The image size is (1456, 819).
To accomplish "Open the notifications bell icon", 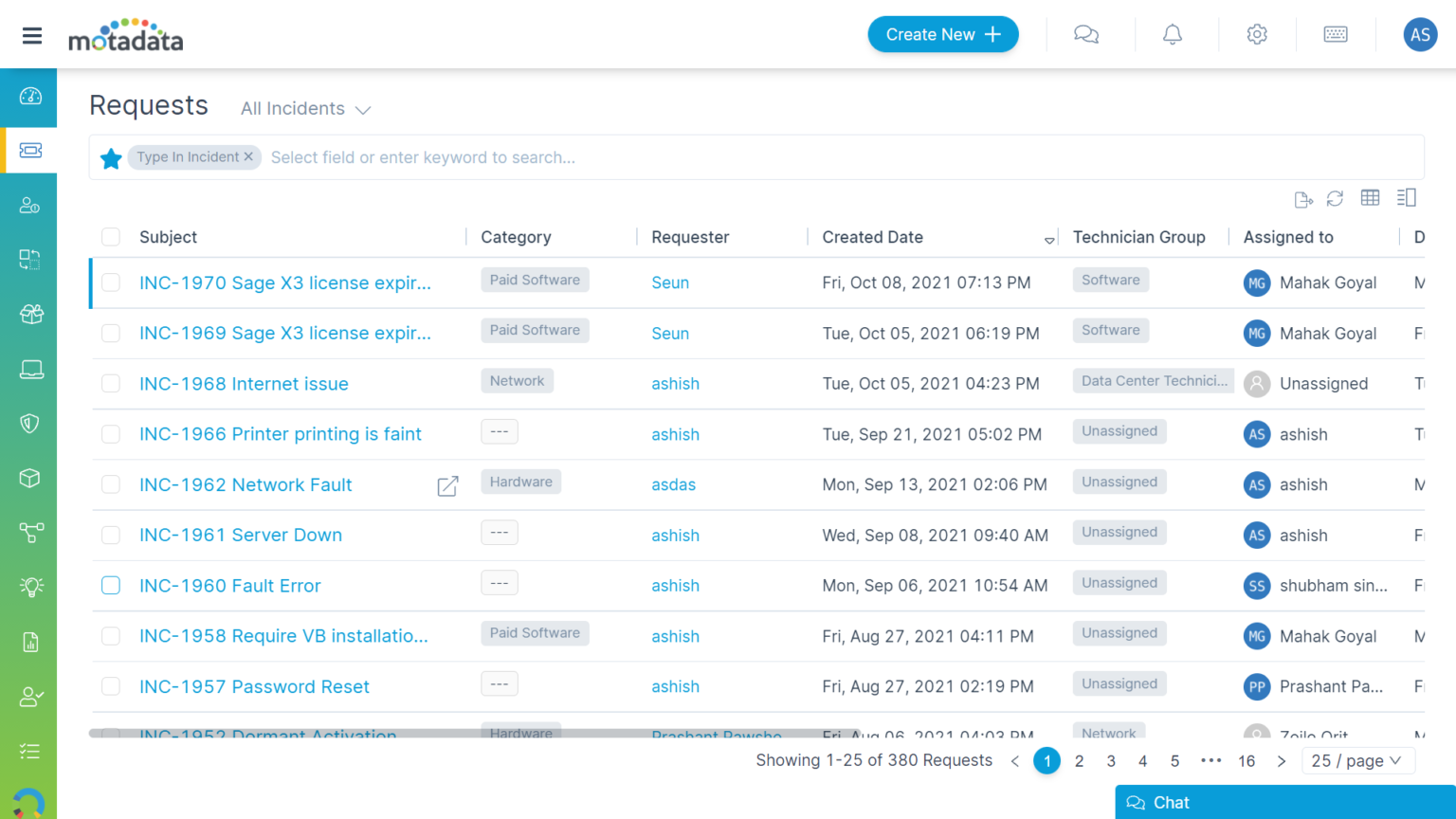I will (1173, 35).
